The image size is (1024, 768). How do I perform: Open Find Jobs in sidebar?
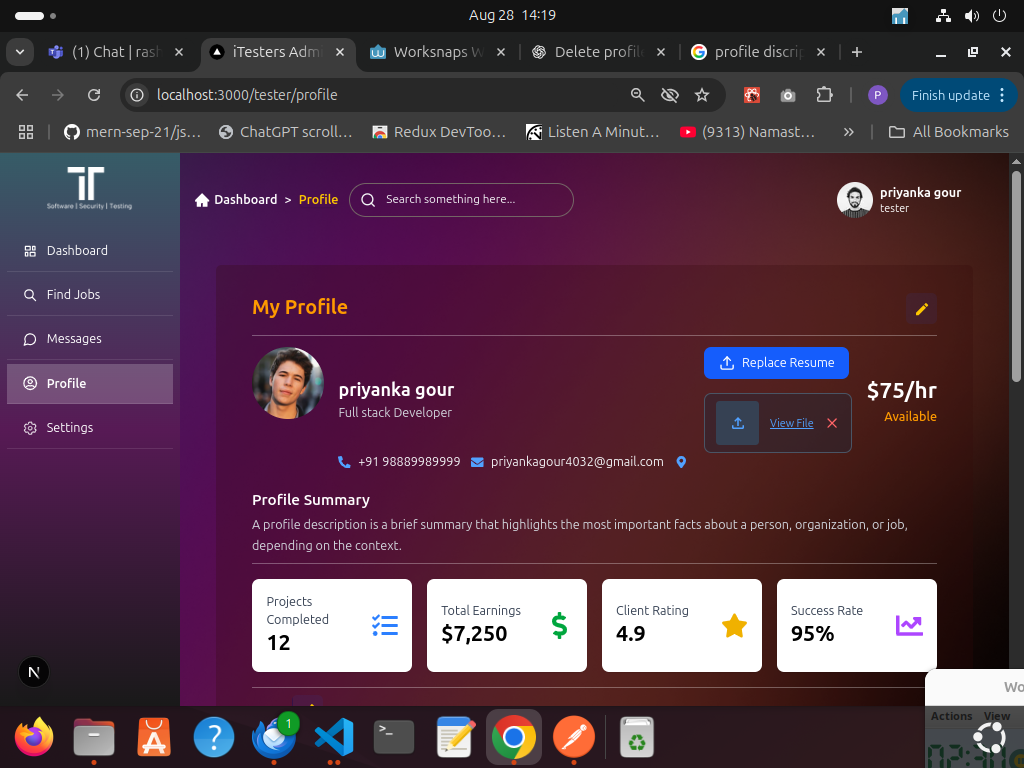pos(73,295)
